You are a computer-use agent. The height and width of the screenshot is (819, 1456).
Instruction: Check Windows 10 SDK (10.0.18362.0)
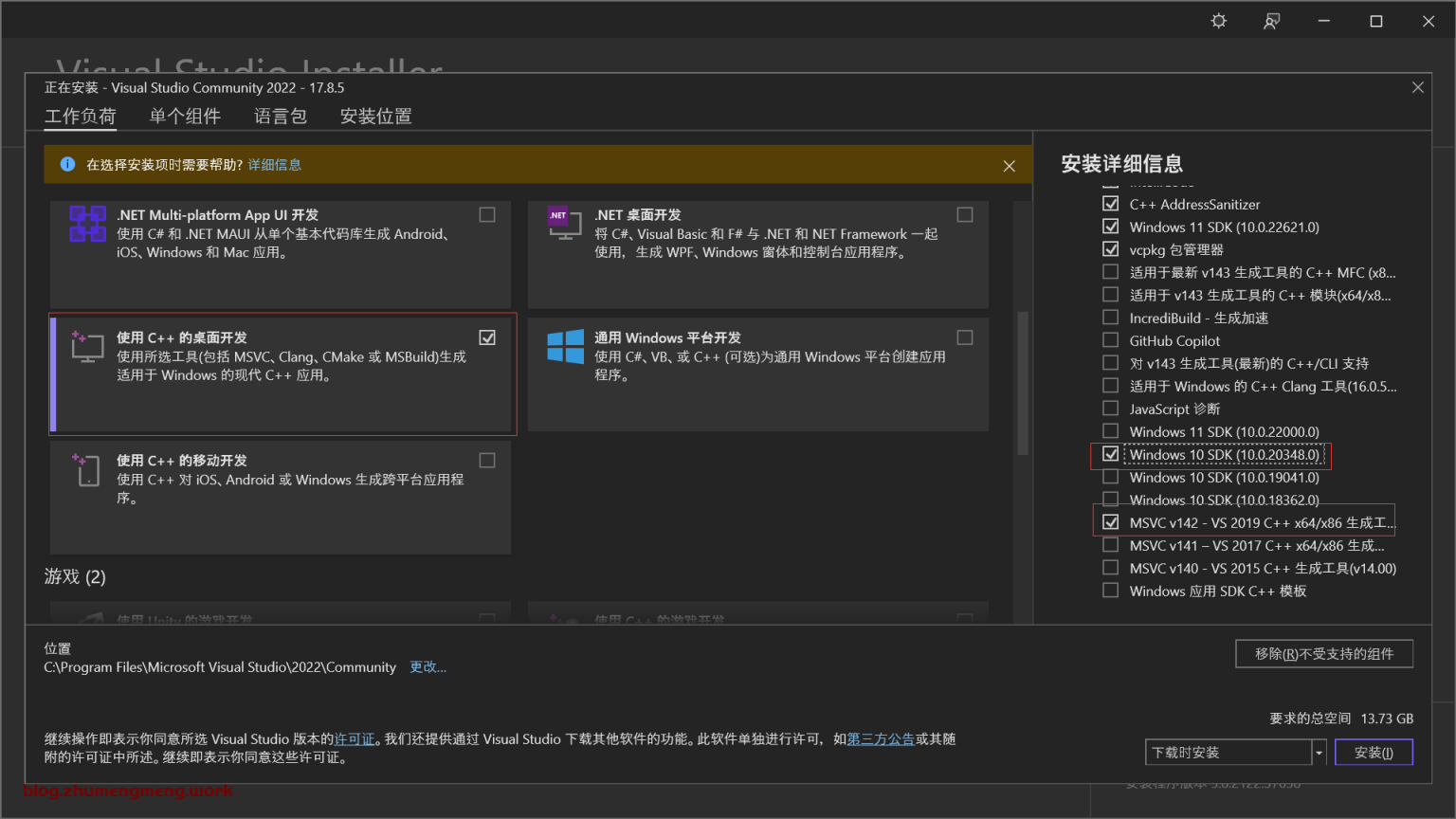pyautogui.click(x=1111, y=500)
